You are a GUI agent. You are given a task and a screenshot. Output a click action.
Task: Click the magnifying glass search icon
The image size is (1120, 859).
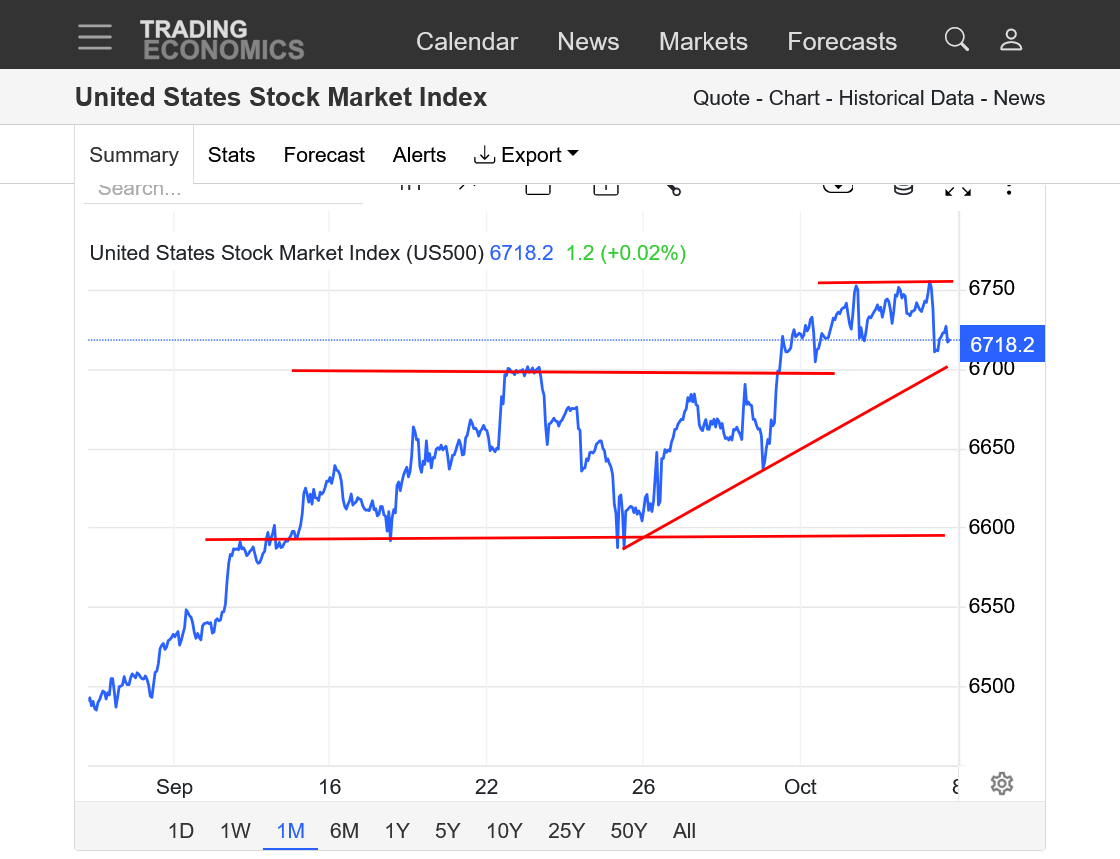[956, 40]
